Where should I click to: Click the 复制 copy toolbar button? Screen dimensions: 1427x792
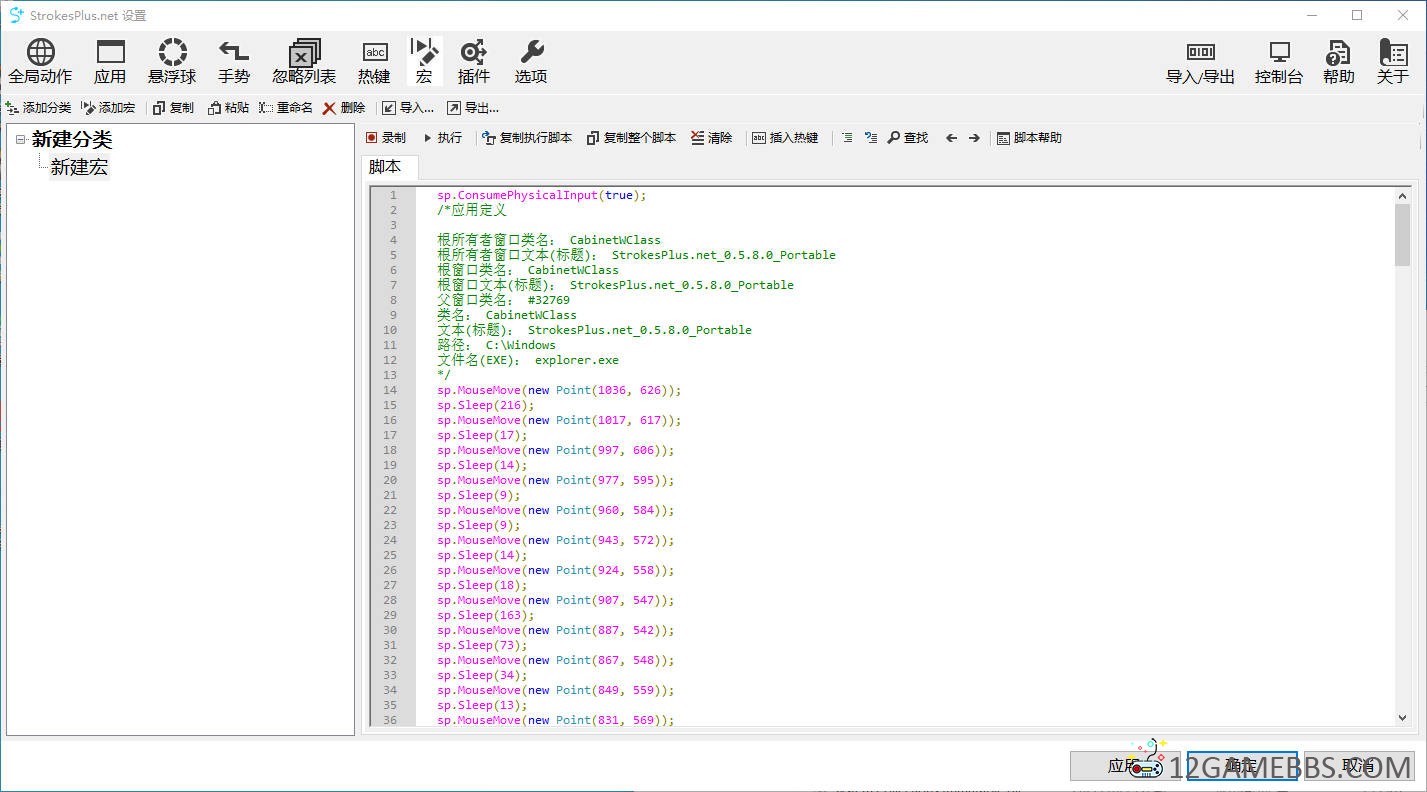(173, 108)
